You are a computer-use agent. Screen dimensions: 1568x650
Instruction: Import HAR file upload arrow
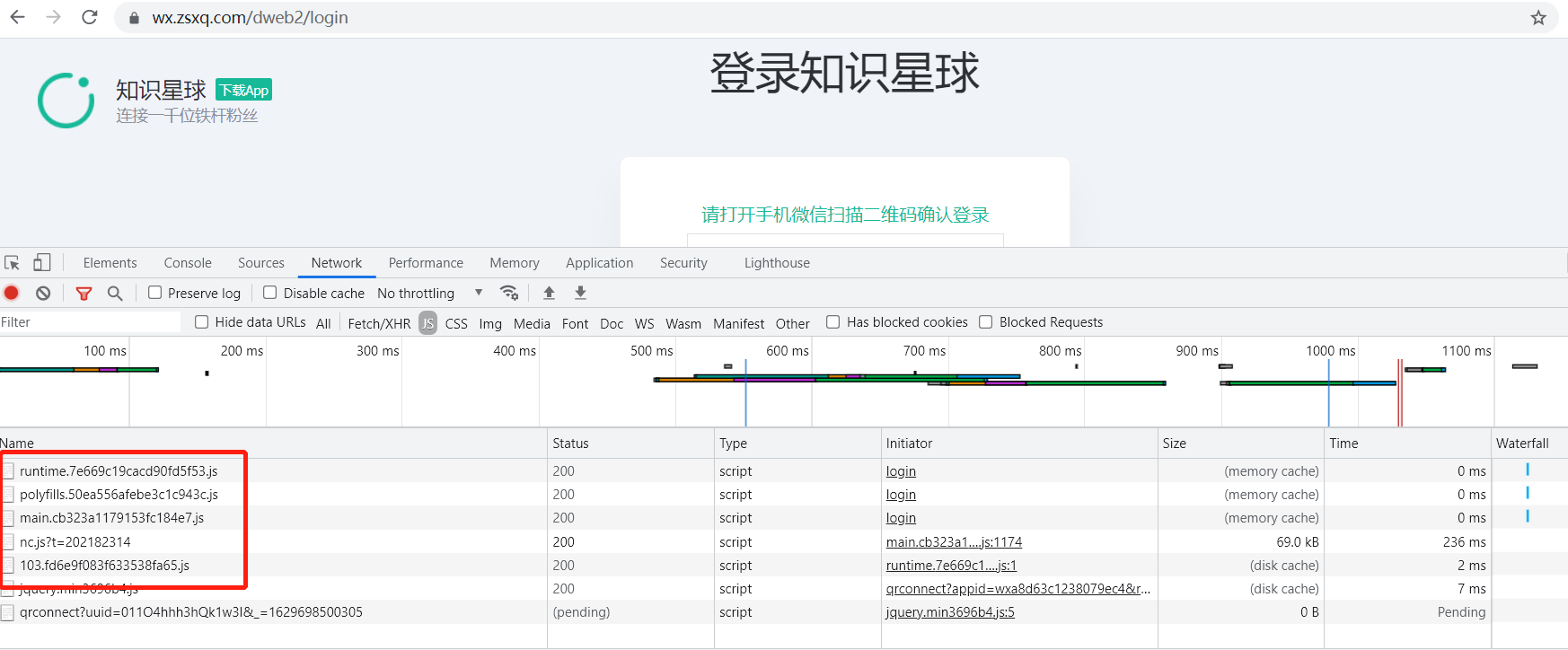pyautogui.click(x=549, y=293)
